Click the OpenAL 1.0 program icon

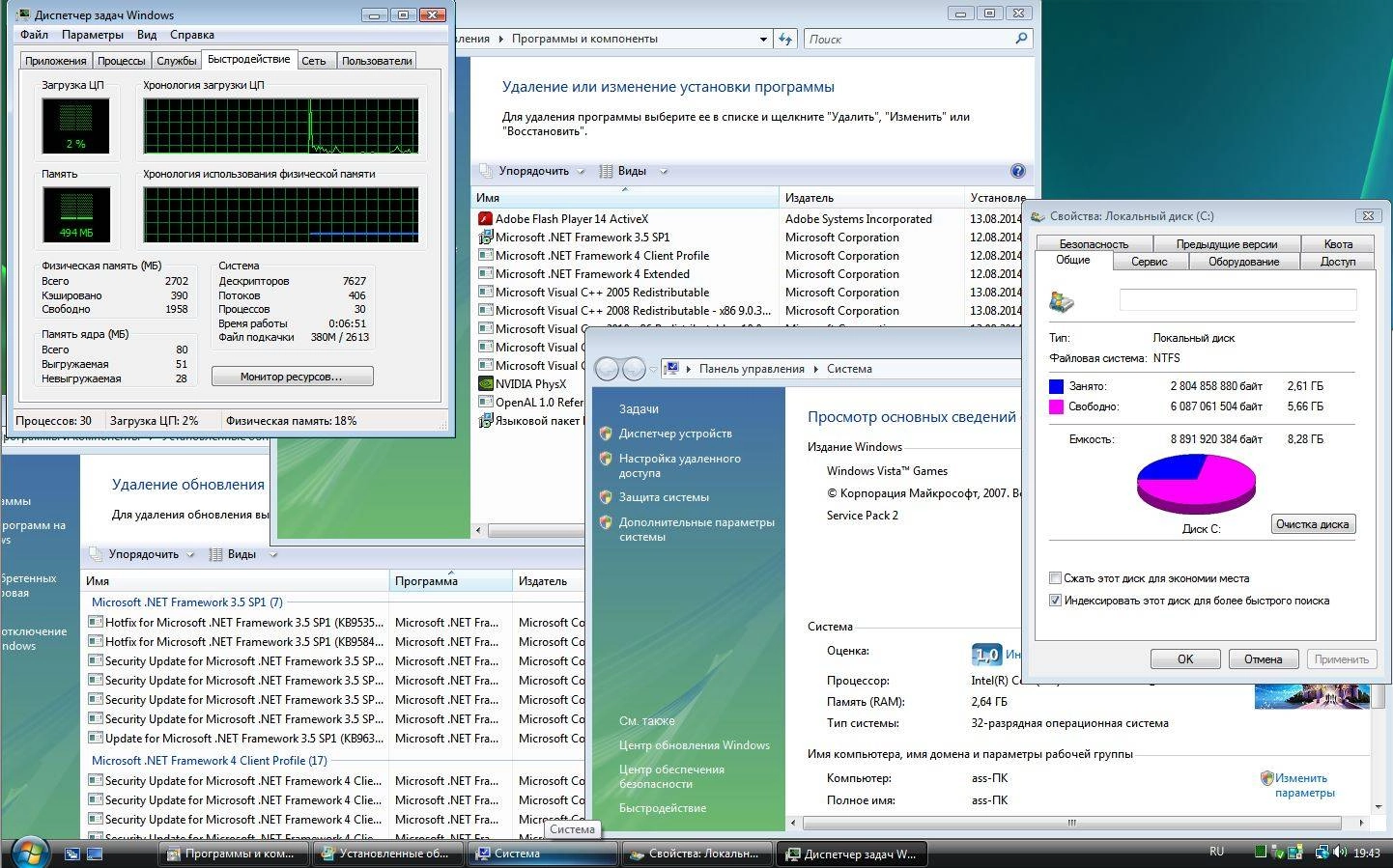[485, 403]
